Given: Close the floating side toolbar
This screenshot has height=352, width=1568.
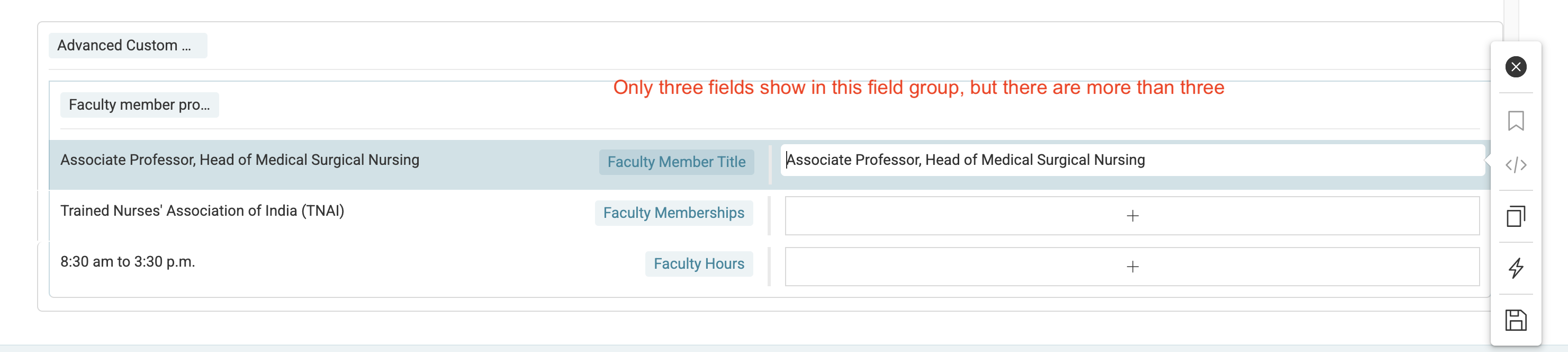Looking at the screenshot, I should pos(1516,66).
